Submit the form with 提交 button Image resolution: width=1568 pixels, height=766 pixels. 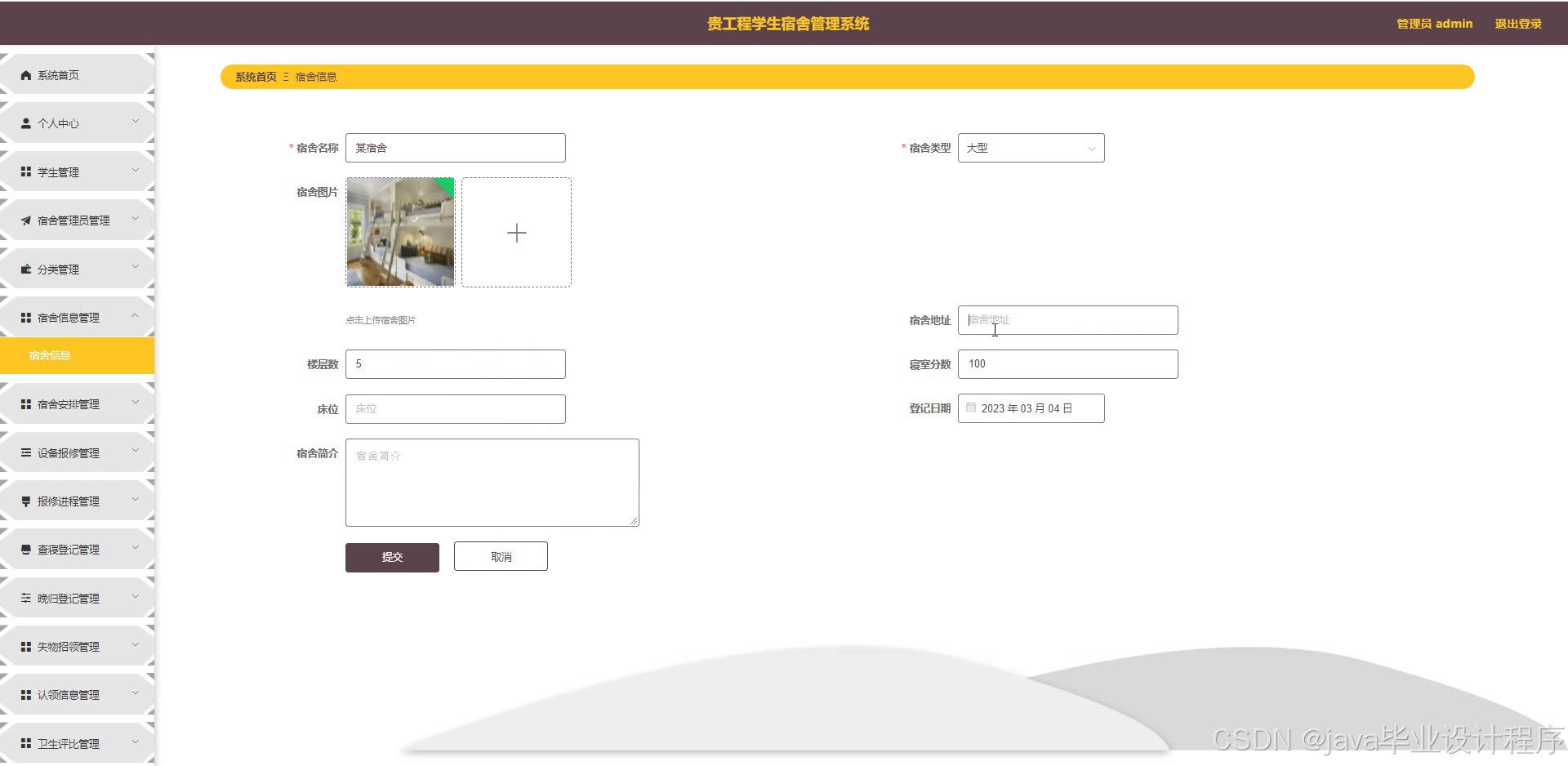392,557
